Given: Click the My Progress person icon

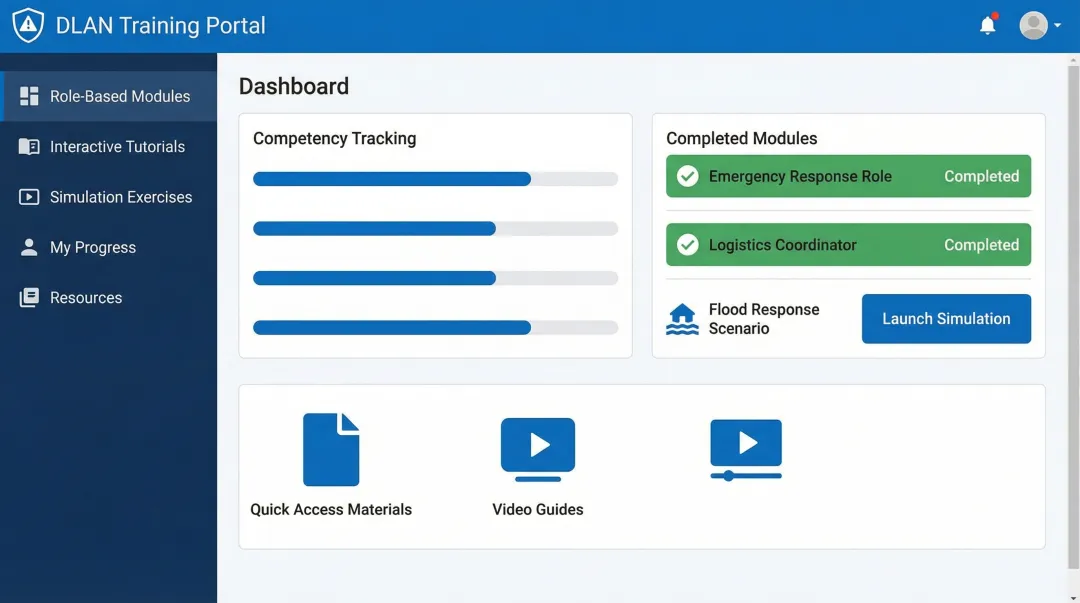Looking at the screenshot, I should point(29,247).
